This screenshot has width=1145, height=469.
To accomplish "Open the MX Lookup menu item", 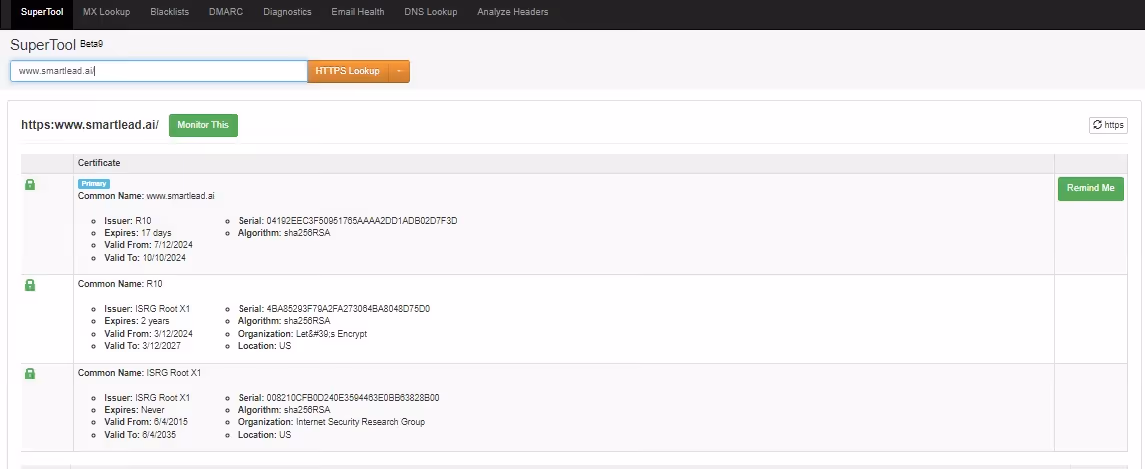I will click(107, 12).
